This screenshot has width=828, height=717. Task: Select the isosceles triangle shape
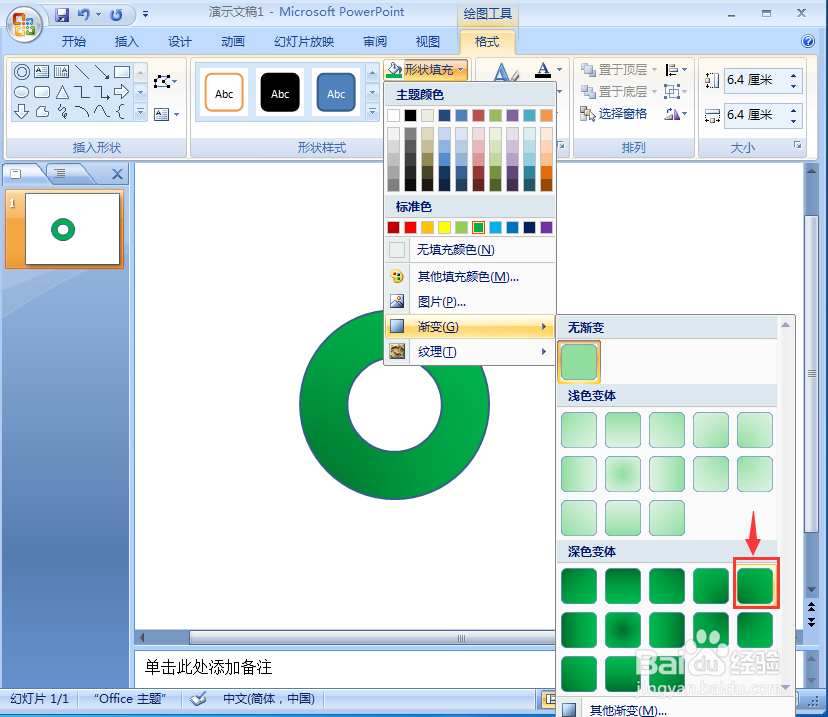coord(62,92)
